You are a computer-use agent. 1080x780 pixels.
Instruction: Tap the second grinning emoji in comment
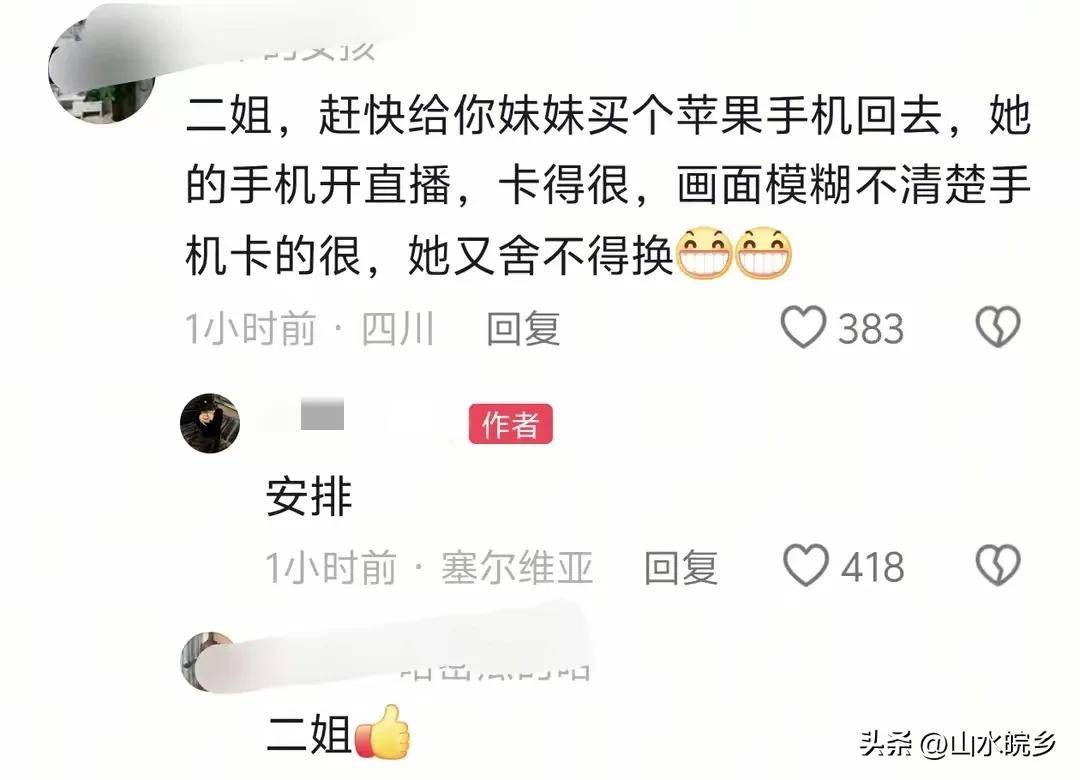coord(763,254)
